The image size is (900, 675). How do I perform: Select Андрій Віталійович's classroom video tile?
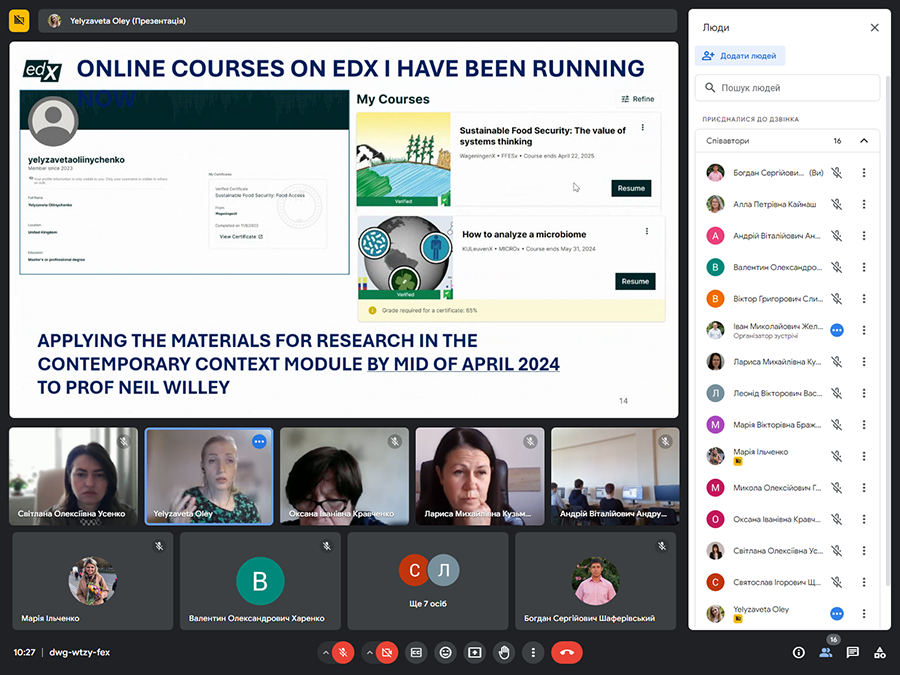615,476
